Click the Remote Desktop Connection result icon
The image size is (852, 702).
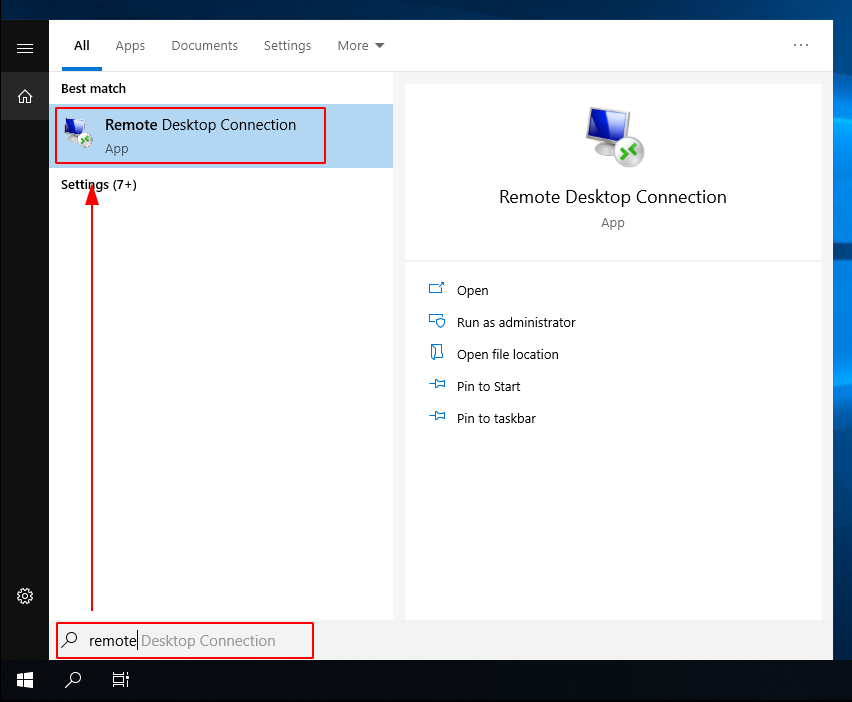coord(78,133)
